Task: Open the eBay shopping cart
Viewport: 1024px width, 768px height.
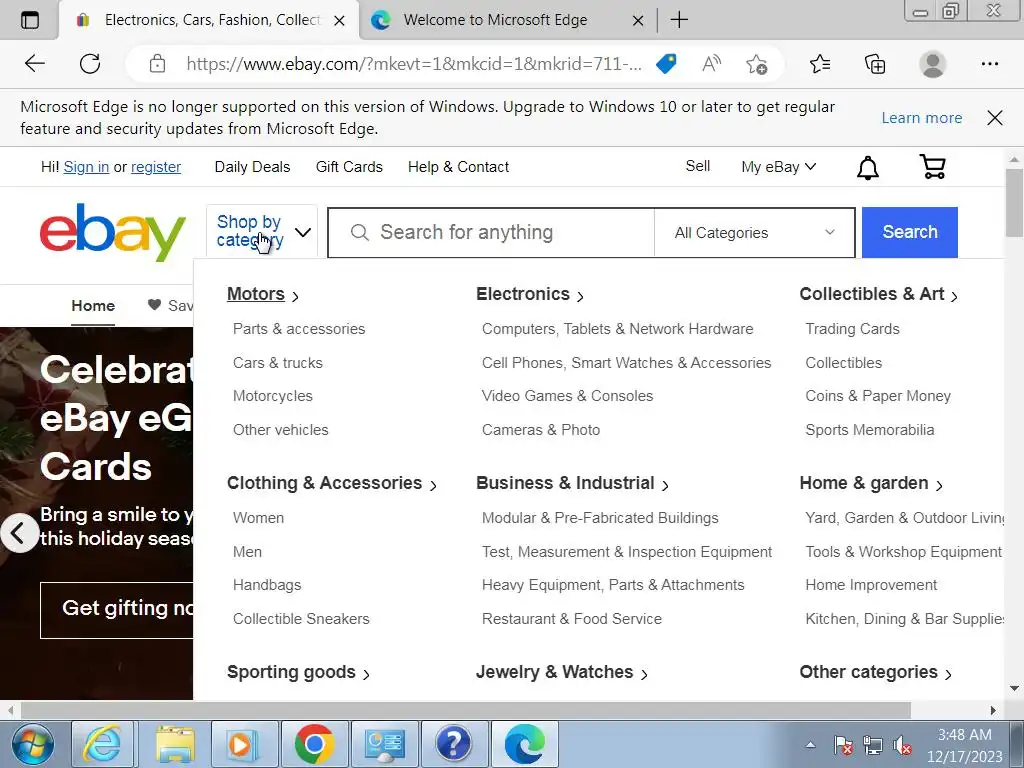Action: (x=932, y=167)
